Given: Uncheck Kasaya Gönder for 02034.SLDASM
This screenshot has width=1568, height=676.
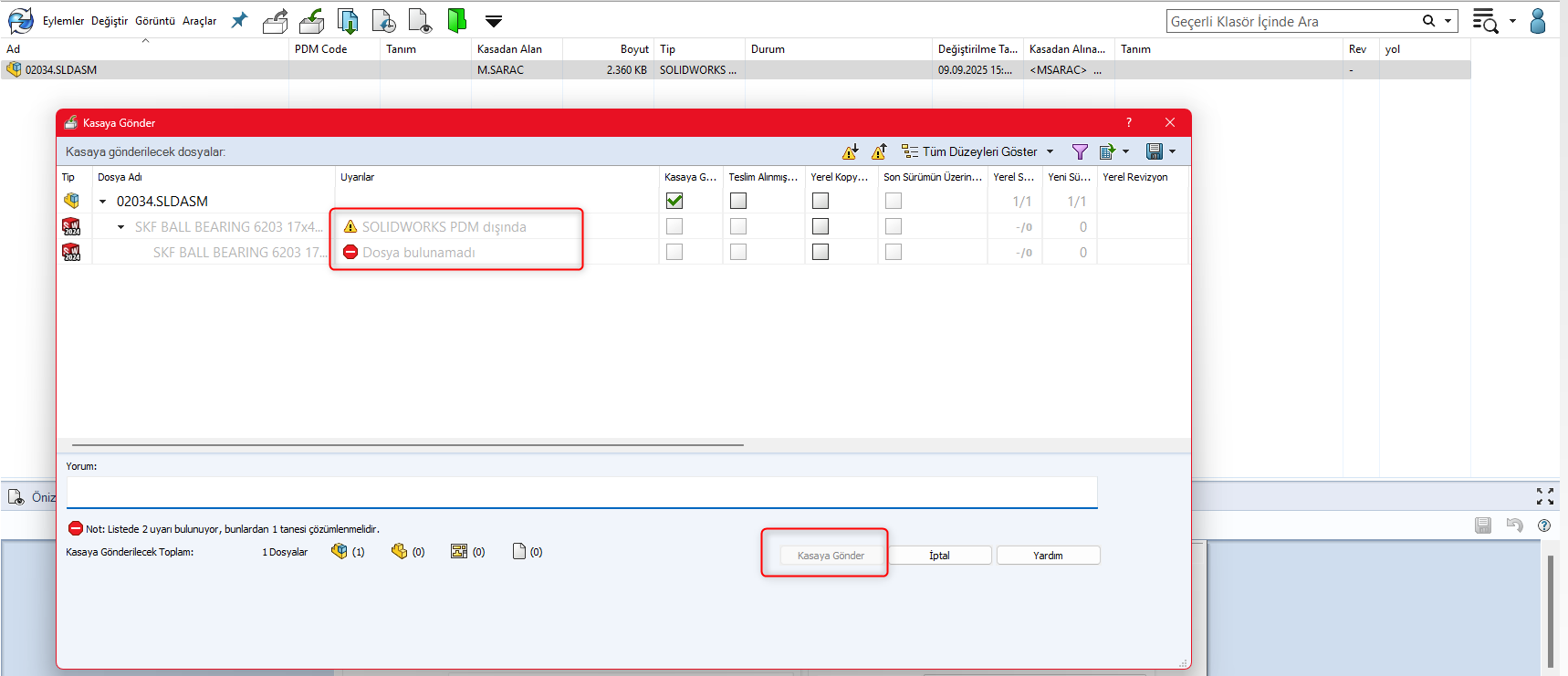Looking at the screenshot, I should 674,201.
